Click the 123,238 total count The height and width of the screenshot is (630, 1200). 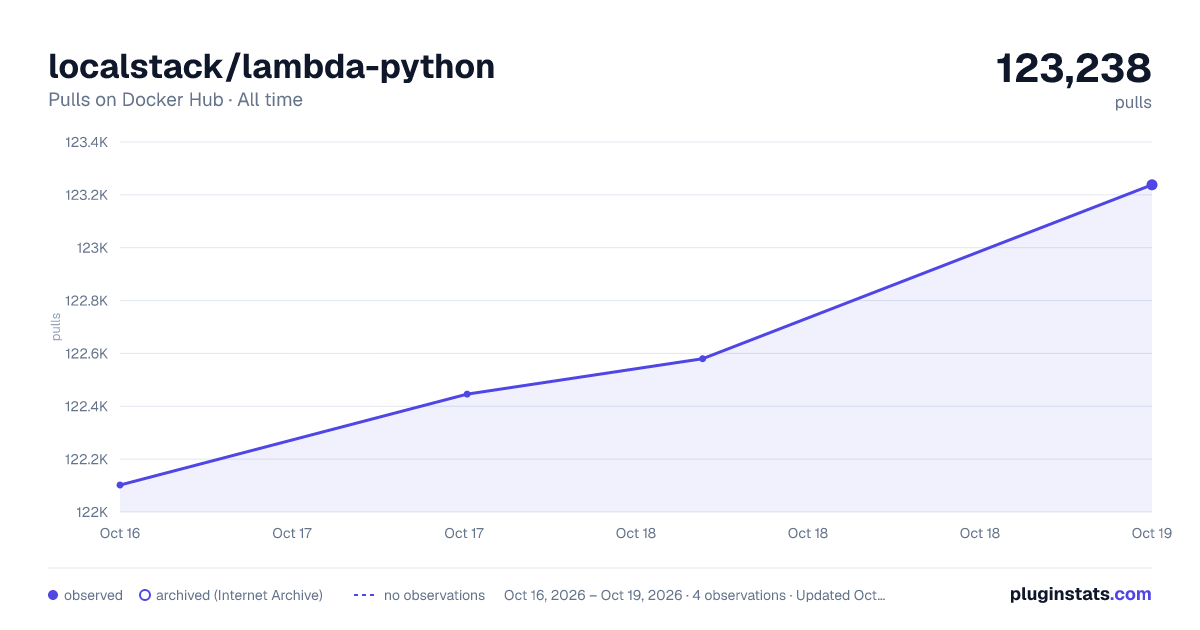tap(1074, 68)
